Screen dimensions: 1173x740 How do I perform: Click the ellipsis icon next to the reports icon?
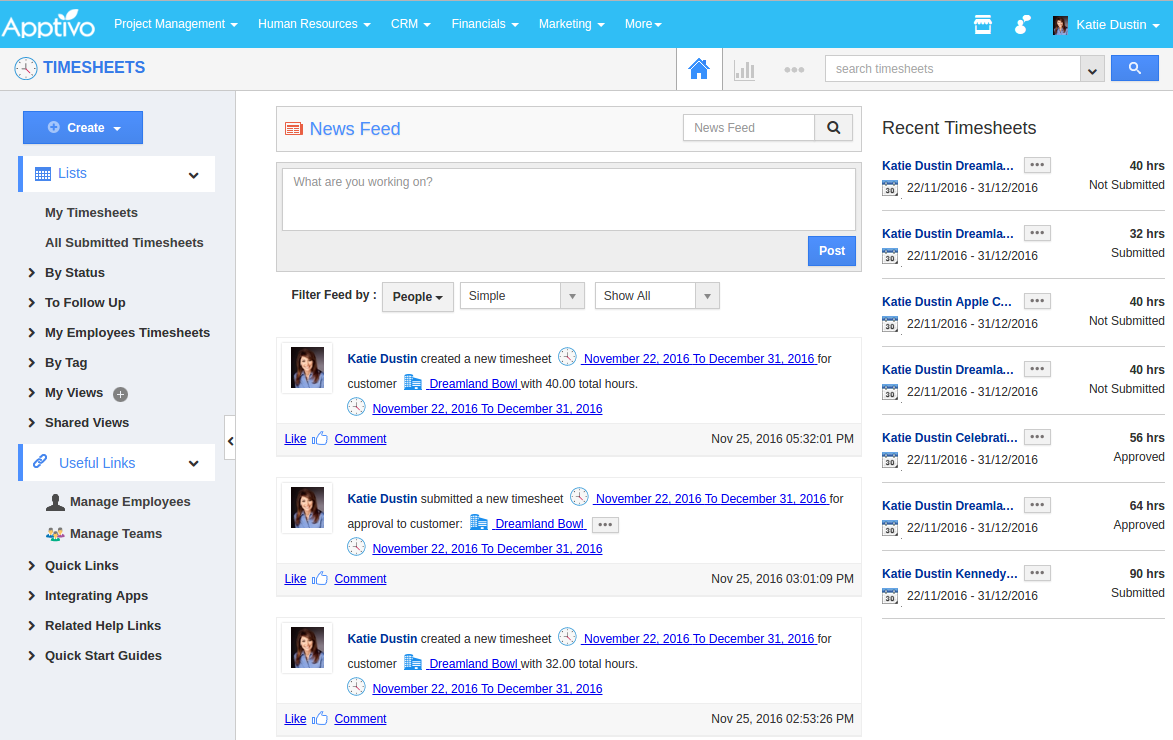[x=793, y=69]
